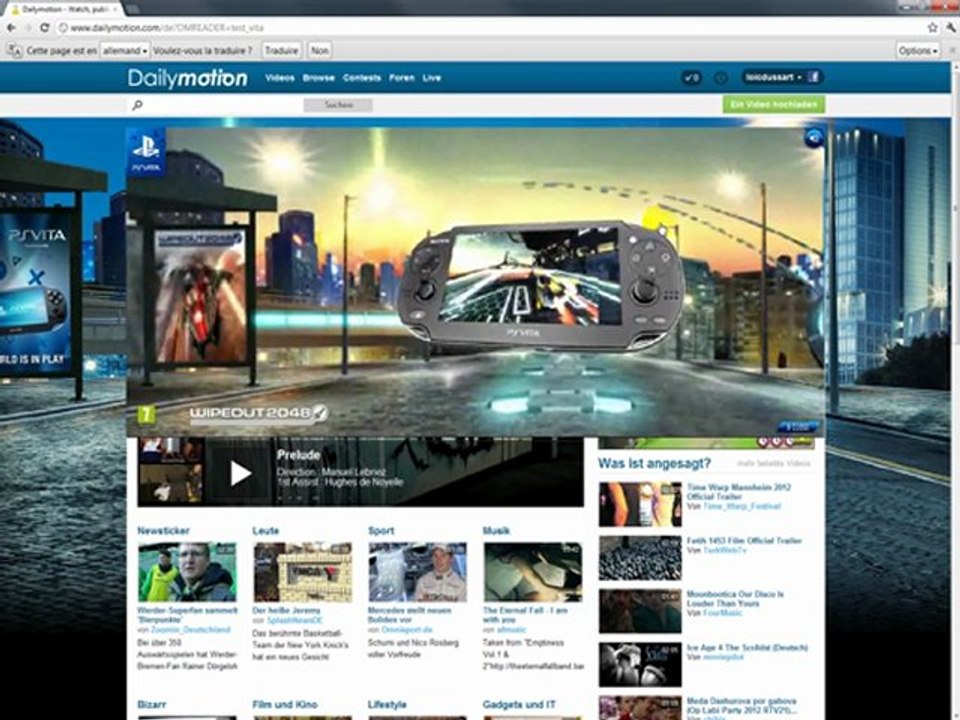This screenshot has width=960, height=720.
Task: Open the Videos menu item
Action: pos(280,78)
